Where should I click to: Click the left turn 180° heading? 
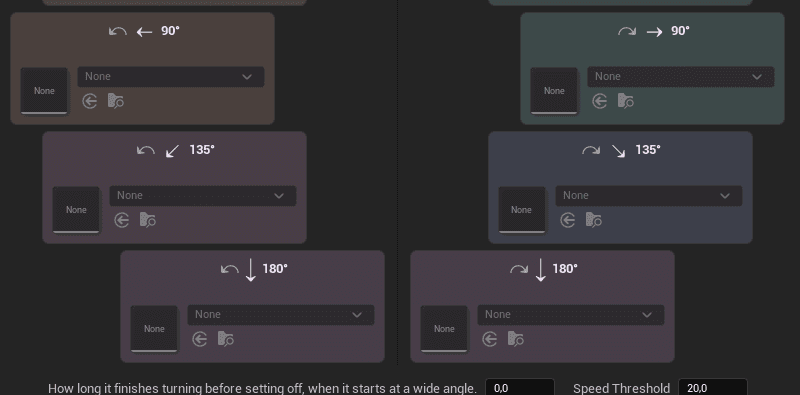coord(254,269)
